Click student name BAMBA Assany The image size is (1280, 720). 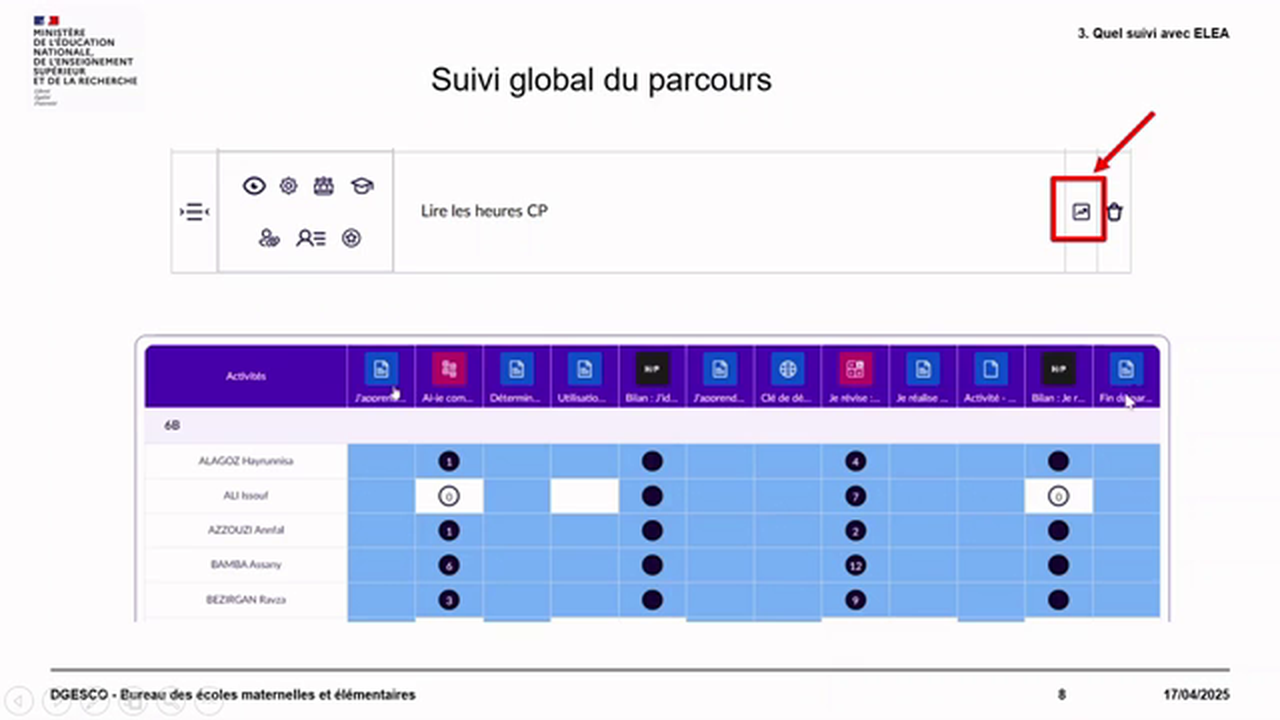pyautogui.click(x=246, y=564)
